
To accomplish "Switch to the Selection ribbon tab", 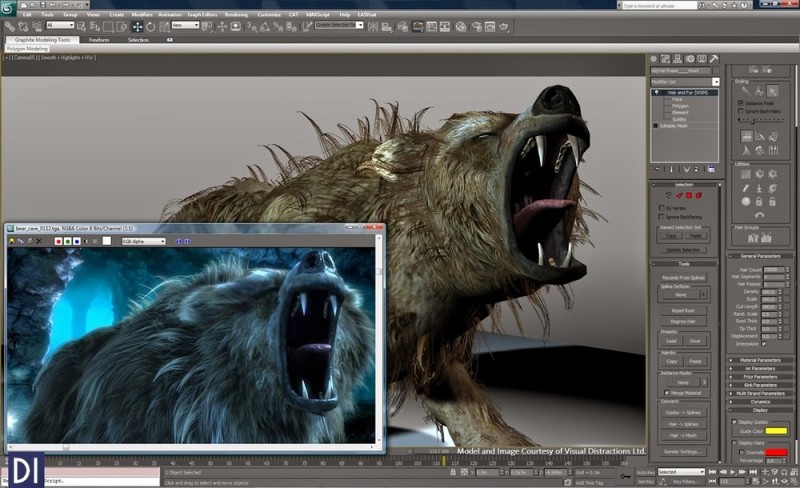I will [x=138, y=39].
